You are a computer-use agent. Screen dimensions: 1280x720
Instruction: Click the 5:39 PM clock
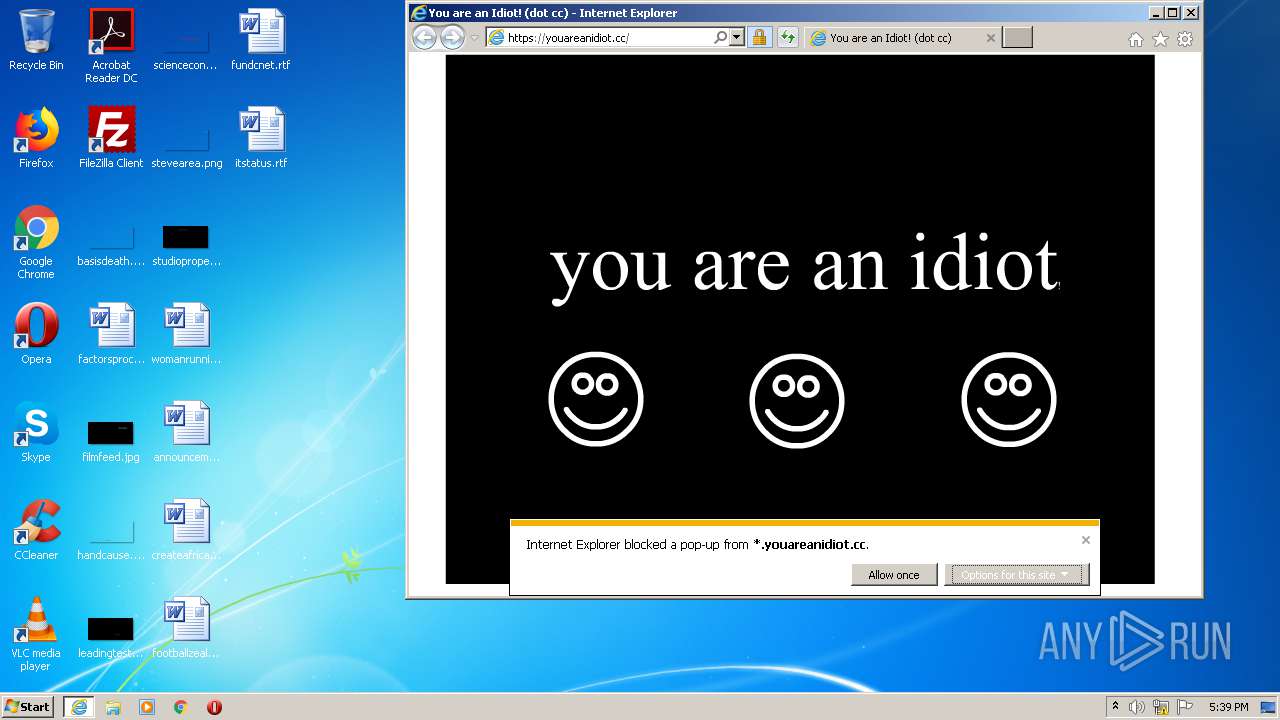(x=1228, y=707)
